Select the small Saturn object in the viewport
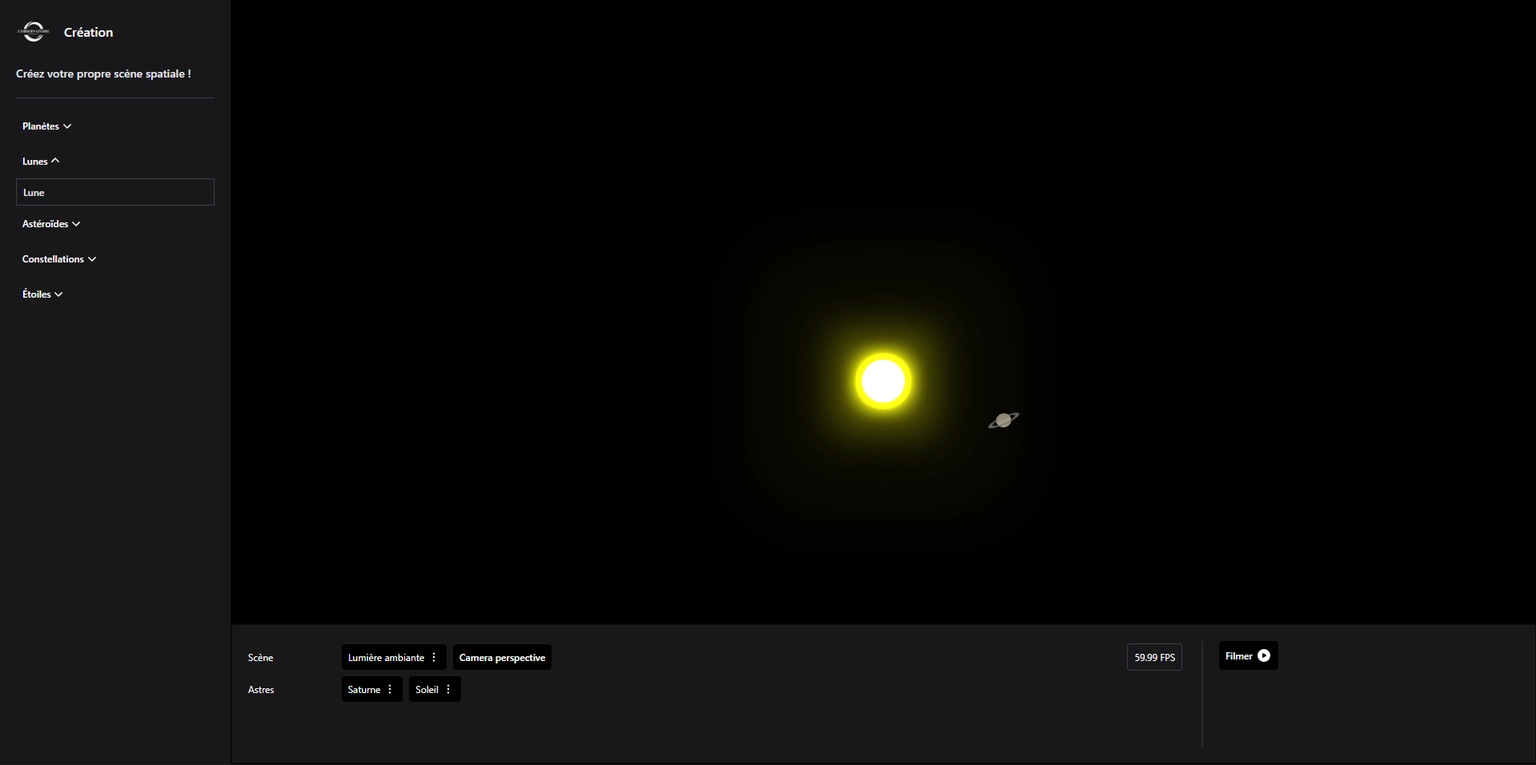 [x=1002, y=420]
